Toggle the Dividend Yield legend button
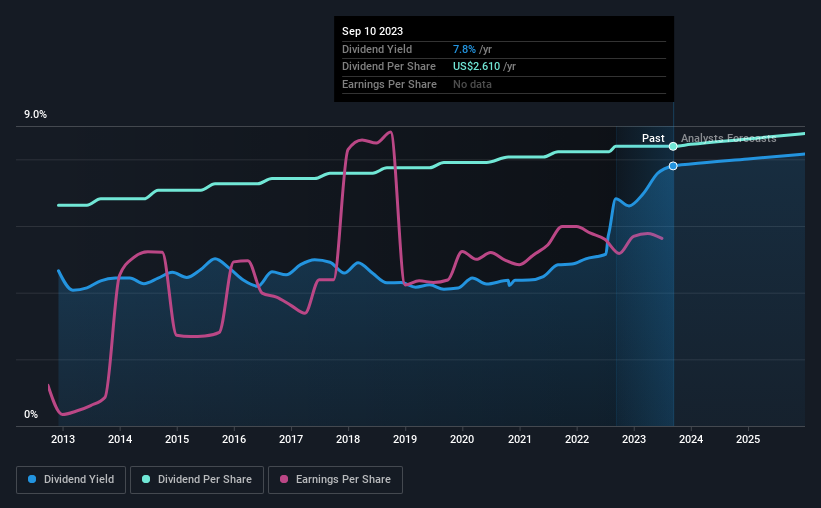 point(71,479)
